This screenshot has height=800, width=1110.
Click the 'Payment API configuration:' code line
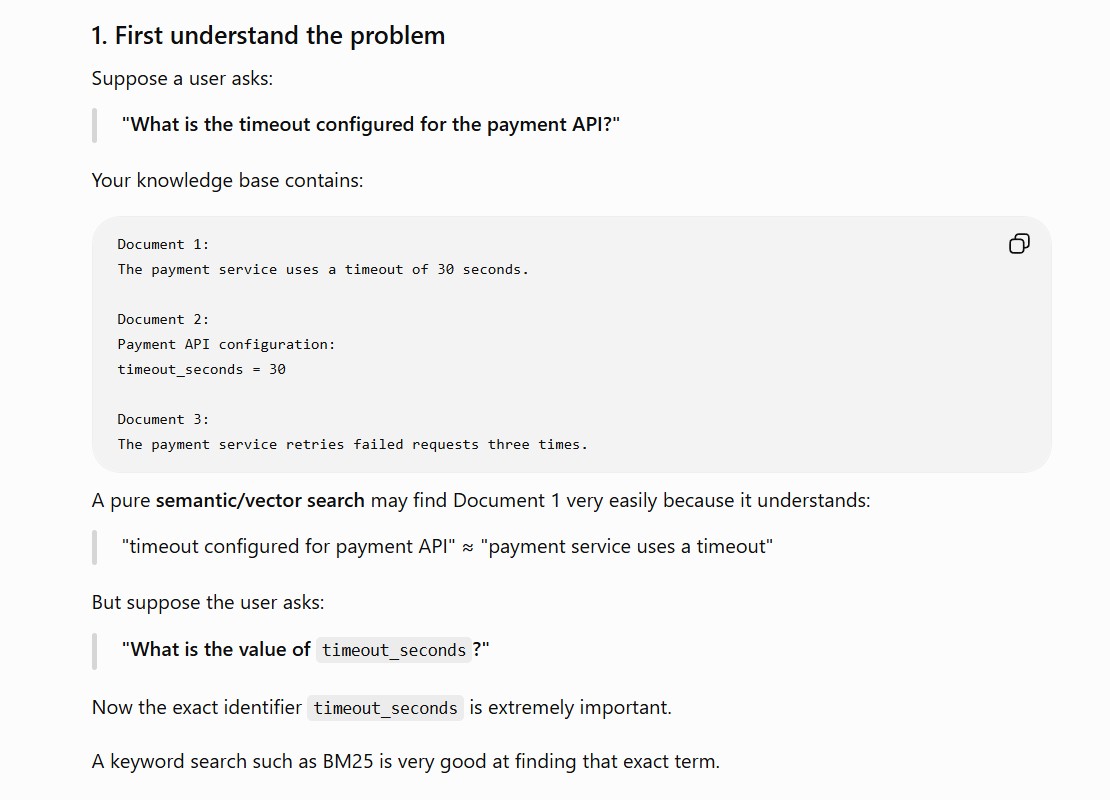click(x=226, y=345)
